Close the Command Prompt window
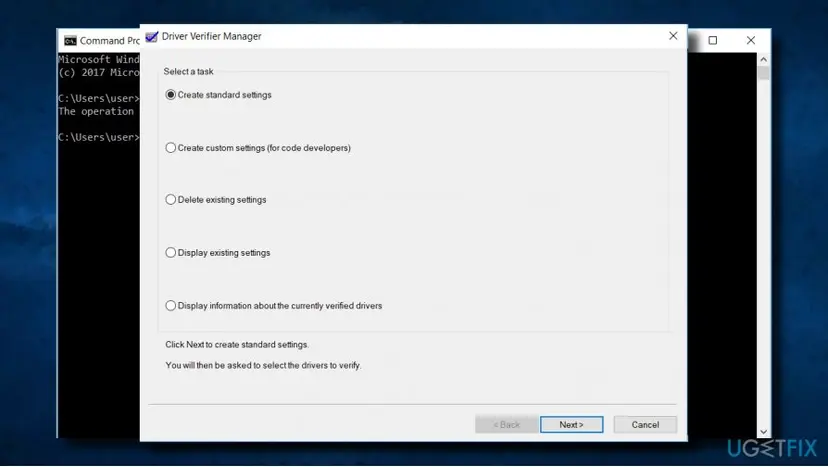This screenshot has height=467, width=828. 750,40
